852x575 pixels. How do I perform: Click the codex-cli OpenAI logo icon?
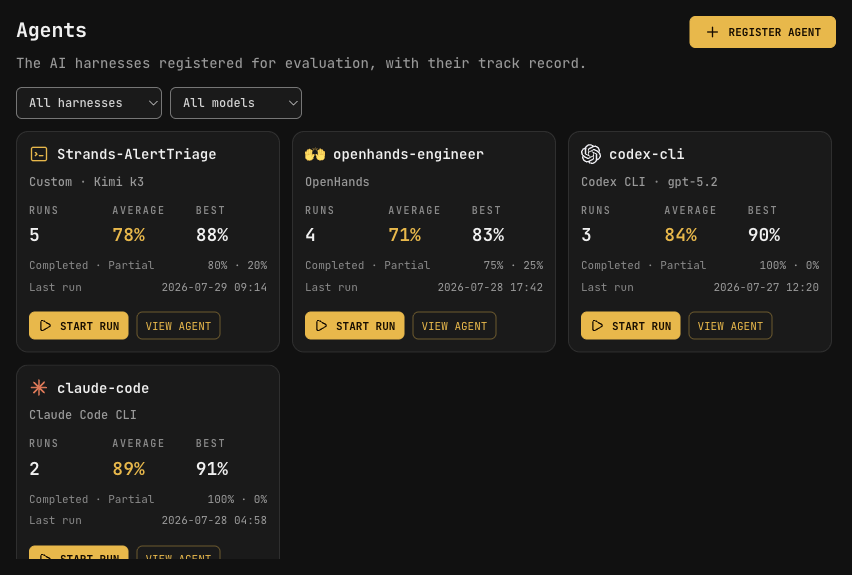[x=591, y=154]
